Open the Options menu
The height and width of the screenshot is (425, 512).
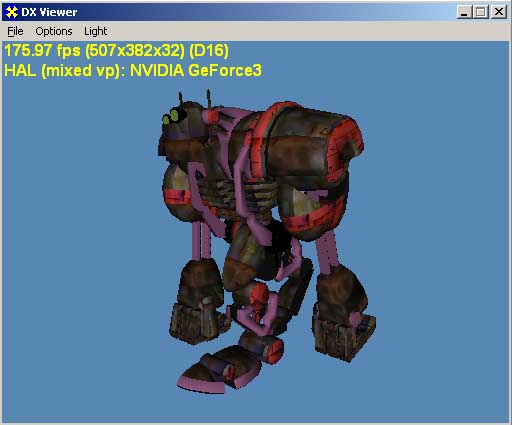[54, 31]
